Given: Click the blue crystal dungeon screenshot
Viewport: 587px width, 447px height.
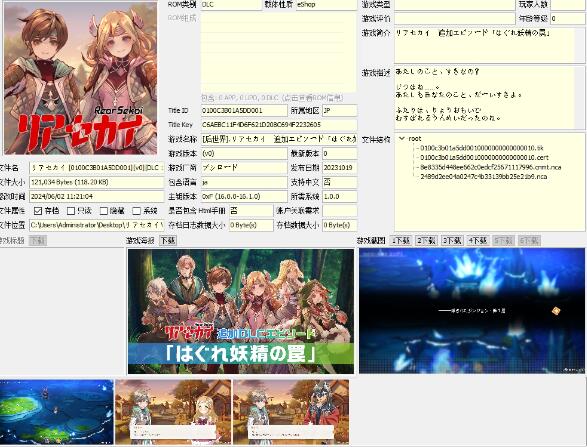Looking at the screenshot, I should point(472,311).
